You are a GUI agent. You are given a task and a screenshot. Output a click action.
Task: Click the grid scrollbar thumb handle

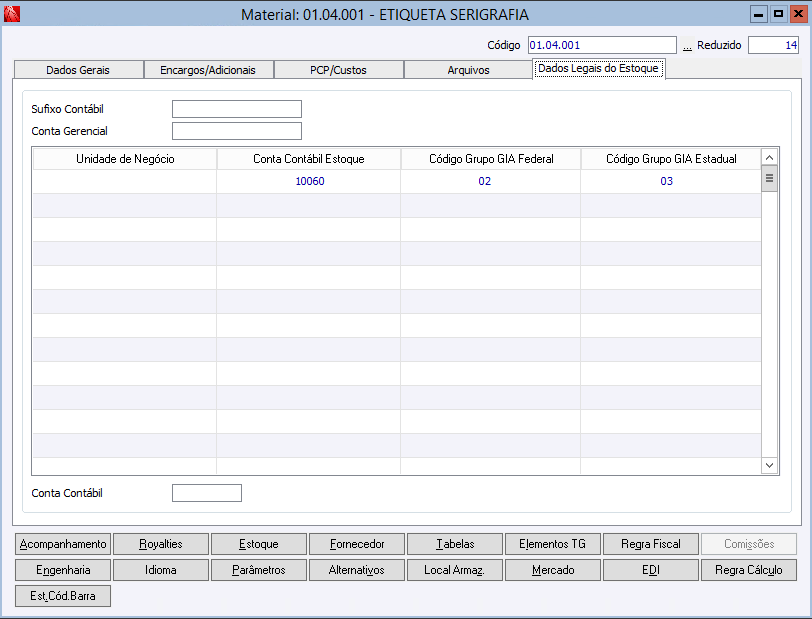(x=769, y=178)
